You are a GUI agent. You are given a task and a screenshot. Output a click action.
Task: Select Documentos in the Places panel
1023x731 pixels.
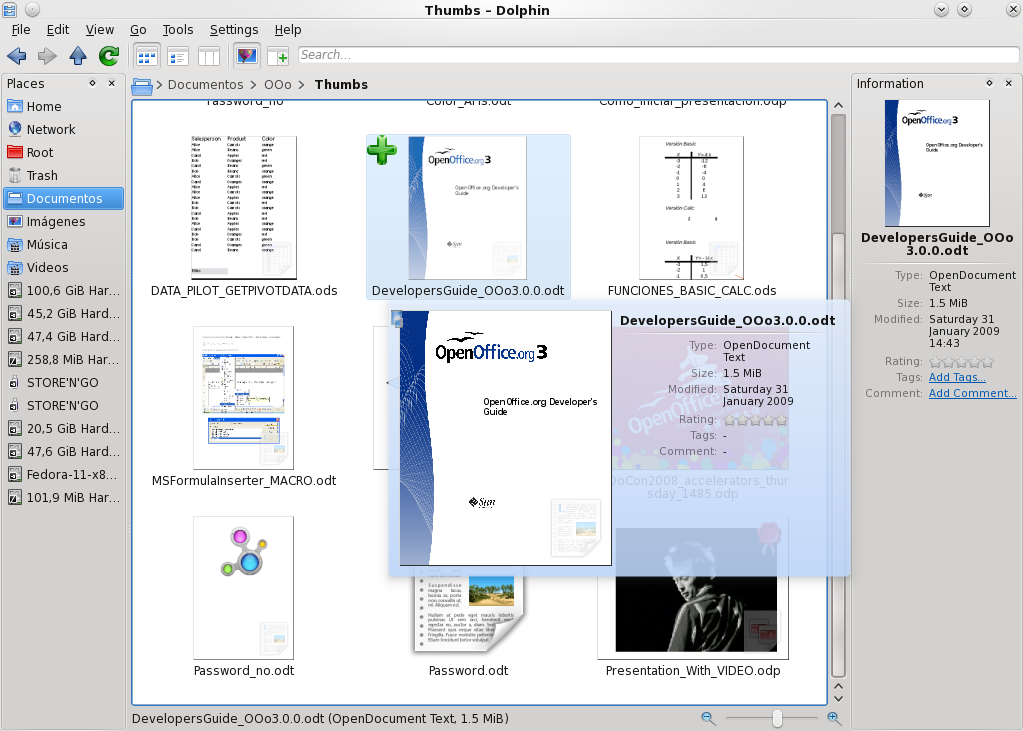(63, 198)
